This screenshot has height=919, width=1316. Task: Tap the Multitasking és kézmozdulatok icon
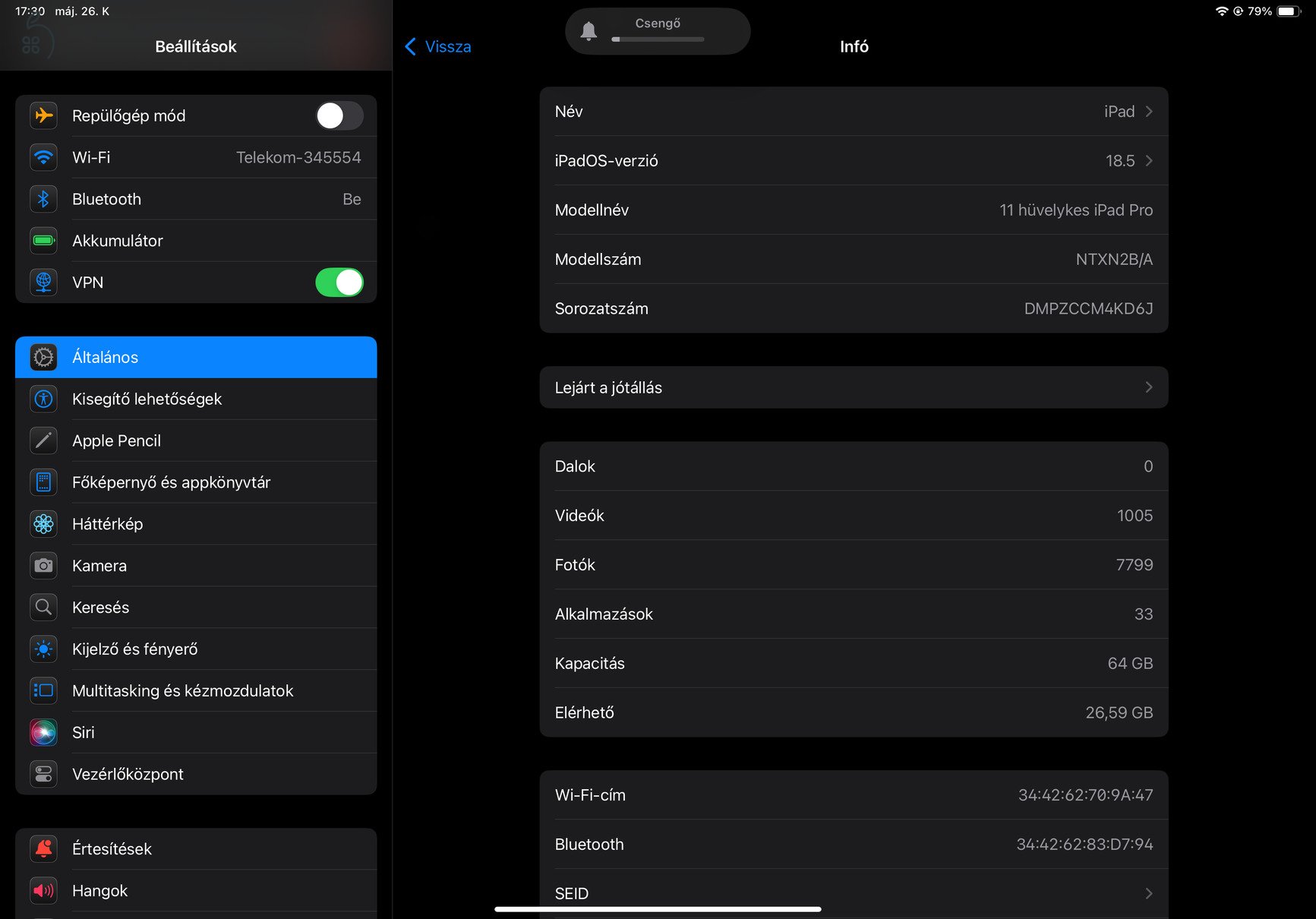click(x=44, y=691)
